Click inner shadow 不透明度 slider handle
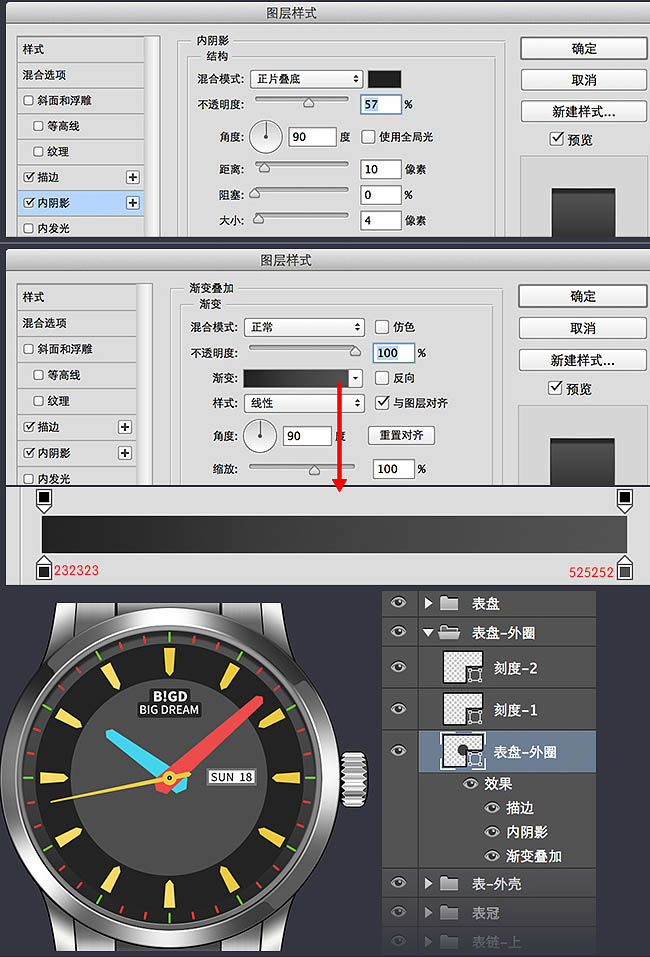 pyautogui.click(x=309, y=103)
